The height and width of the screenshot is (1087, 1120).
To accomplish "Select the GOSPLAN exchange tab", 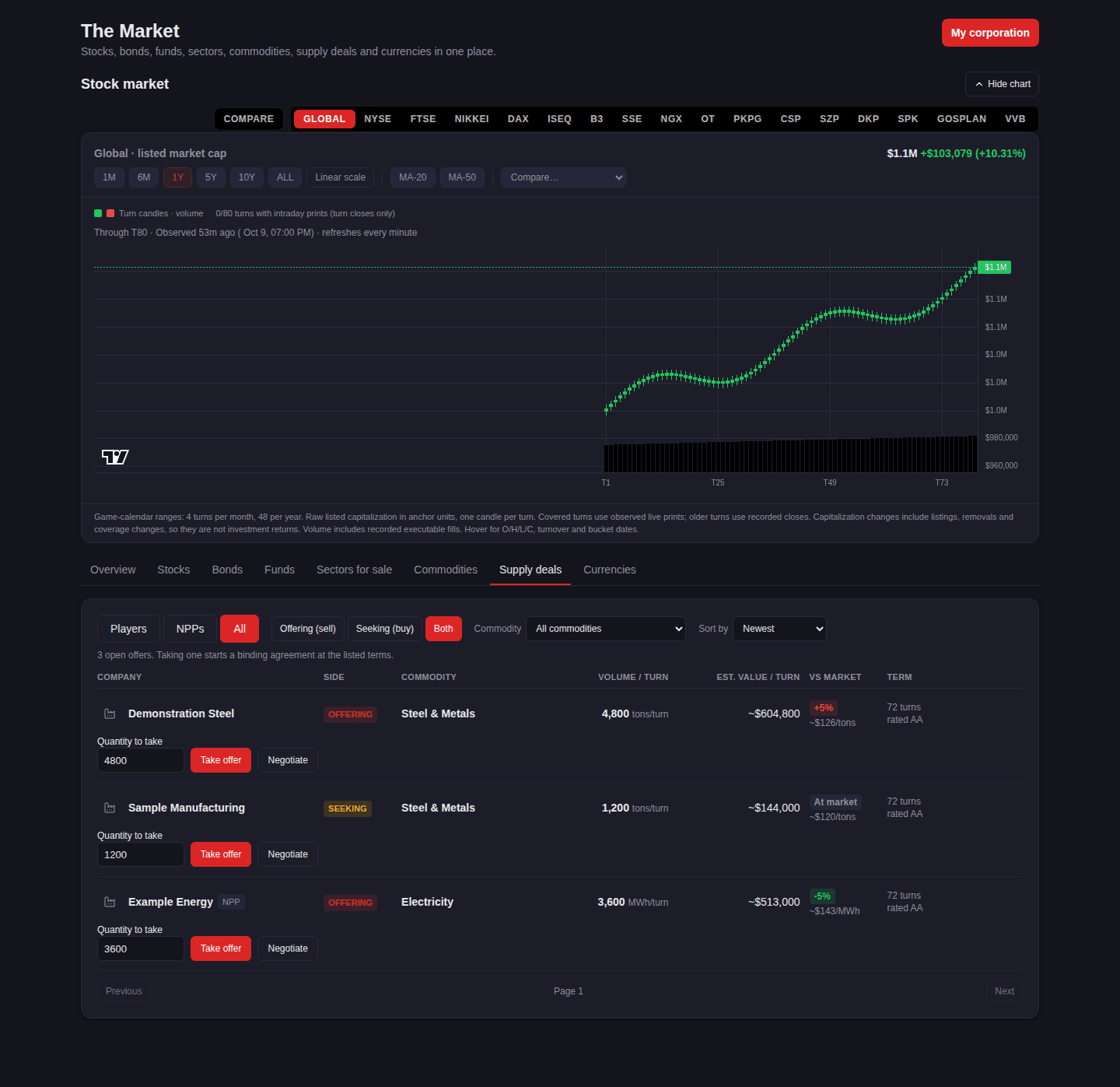I will point(961,119).
